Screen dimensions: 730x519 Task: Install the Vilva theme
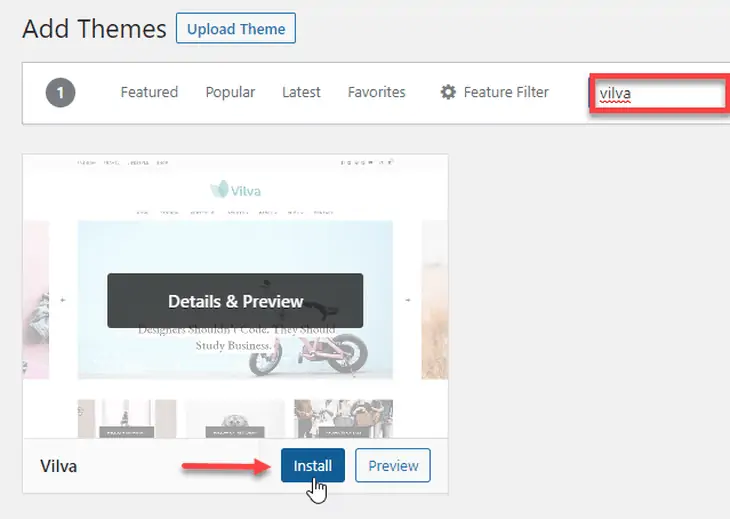tap(313, 465)
